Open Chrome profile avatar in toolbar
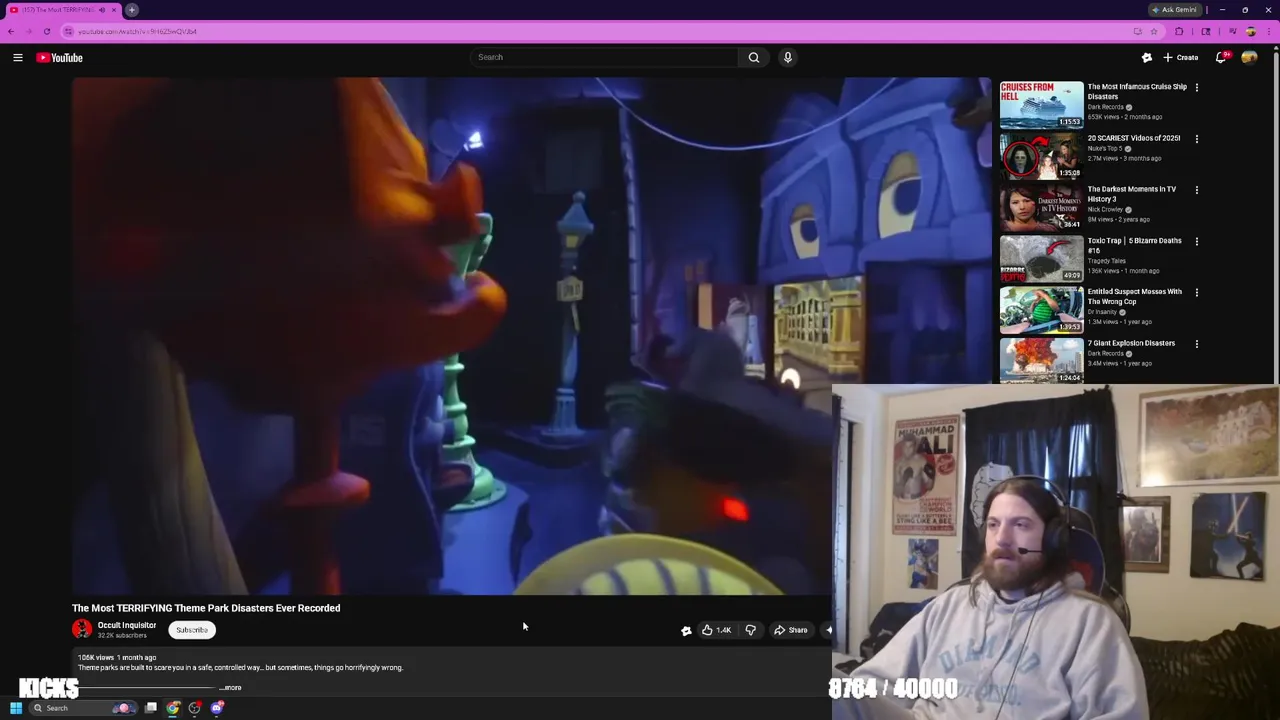The width and height of the screenshot is (1280, 720). (x=1250, y=31)
